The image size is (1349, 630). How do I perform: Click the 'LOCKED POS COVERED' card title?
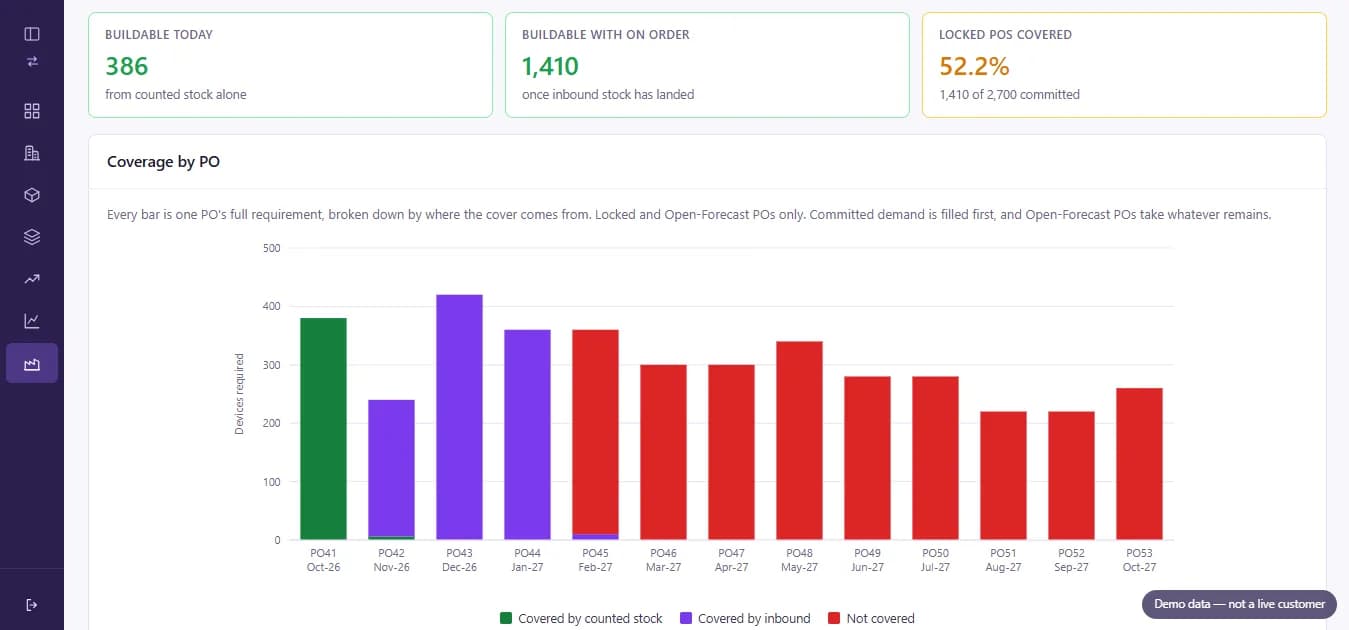(x=1005, y=35)
